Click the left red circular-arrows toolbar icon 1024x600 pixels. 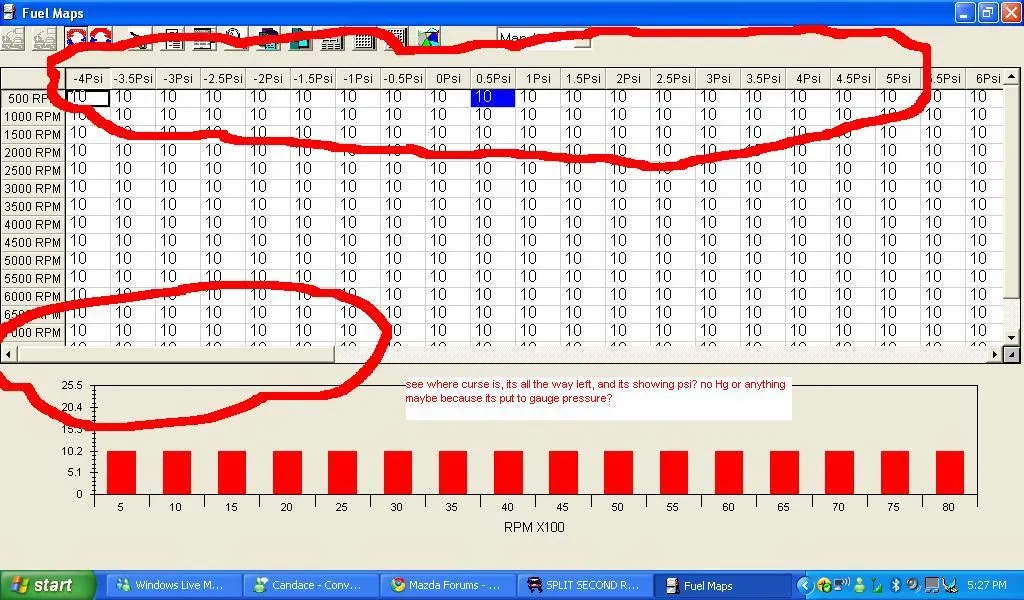coord(77,38)
